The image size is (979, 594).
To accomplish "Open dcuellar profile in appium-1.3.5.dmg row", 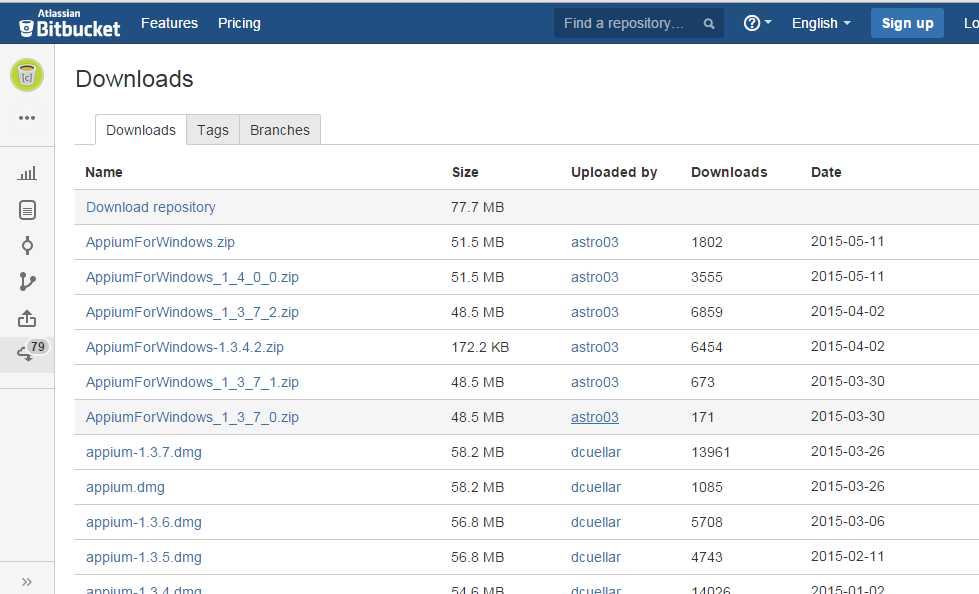I will point(596,557).
